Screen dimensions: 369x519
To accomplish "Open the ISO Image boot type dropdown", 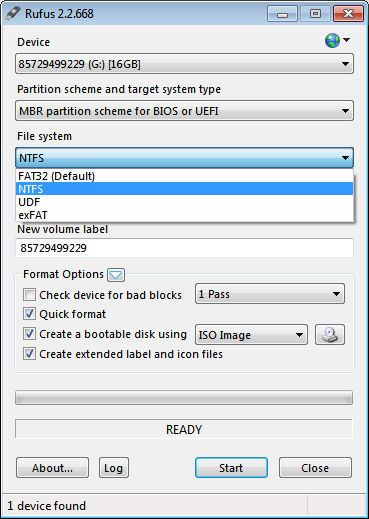I will pyautogui.click(x=251, y=335).
